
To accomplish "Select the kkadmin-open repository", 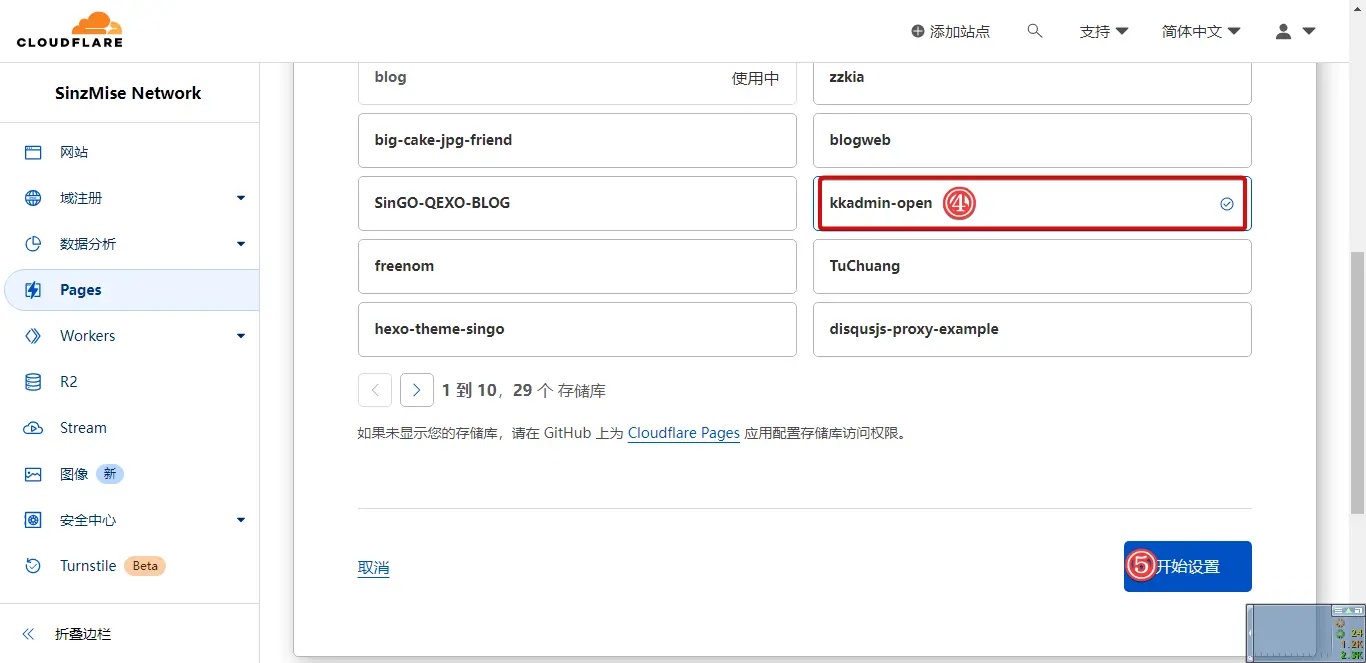I will pos(1032,203).
